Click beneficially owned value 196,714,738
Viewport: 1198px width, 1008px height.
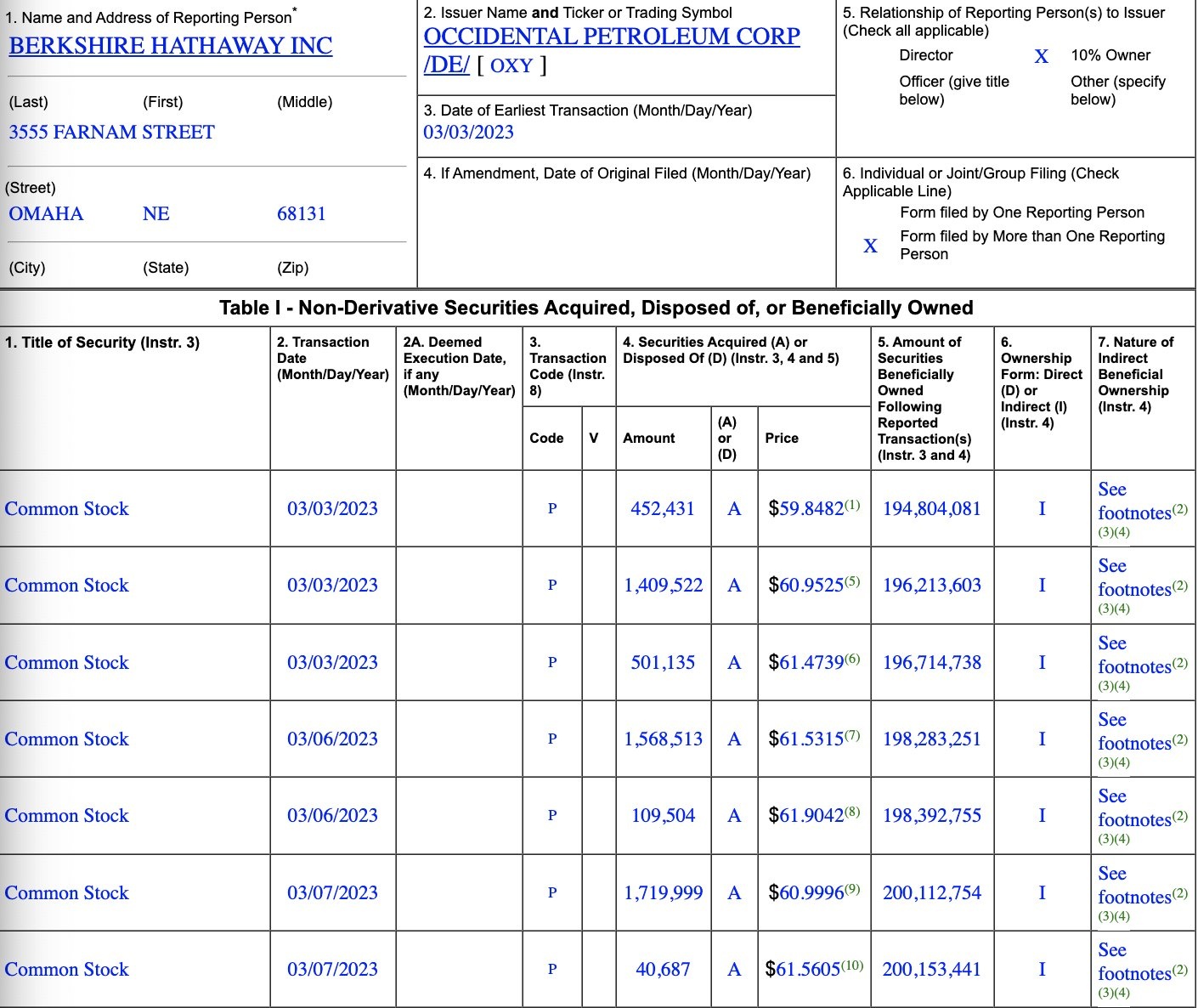click(x=932, y=663)
